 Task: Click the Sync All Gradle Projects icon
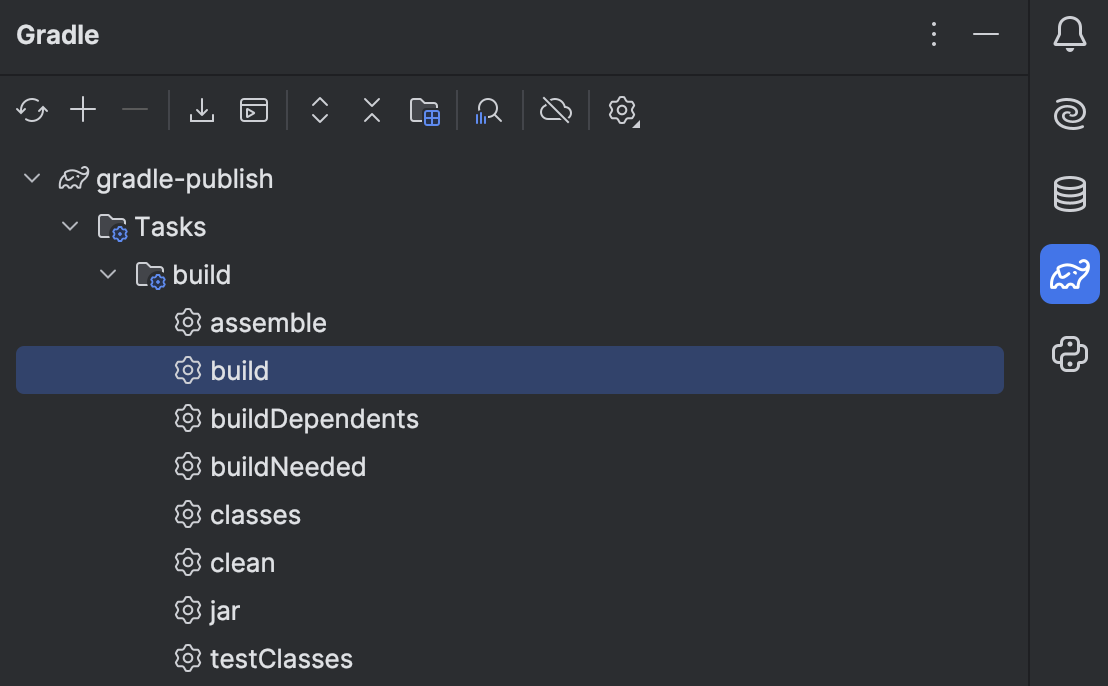pos(32,110)
